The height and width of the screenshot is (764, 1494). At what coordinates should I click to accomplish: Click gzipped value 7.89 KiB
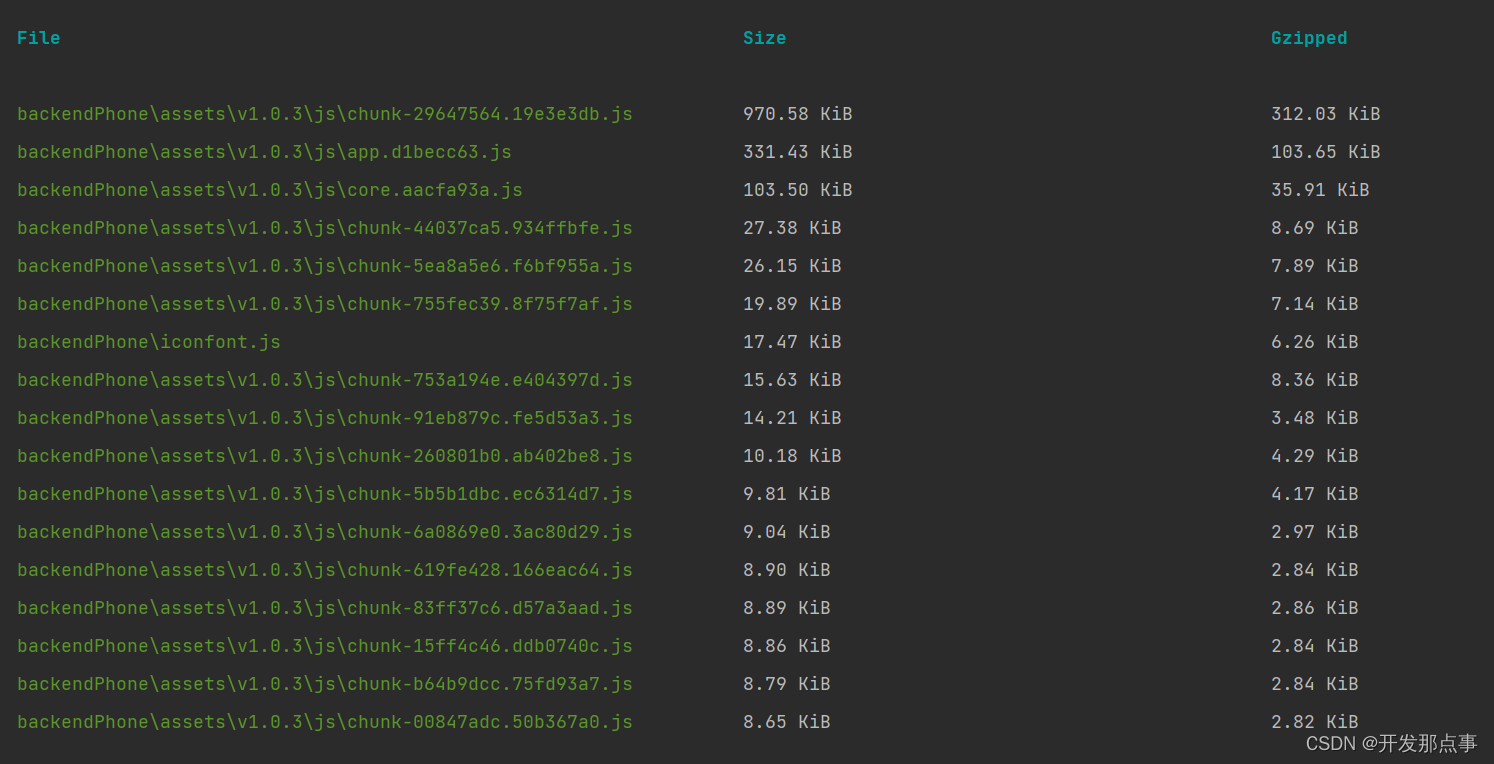(1315, 266)
